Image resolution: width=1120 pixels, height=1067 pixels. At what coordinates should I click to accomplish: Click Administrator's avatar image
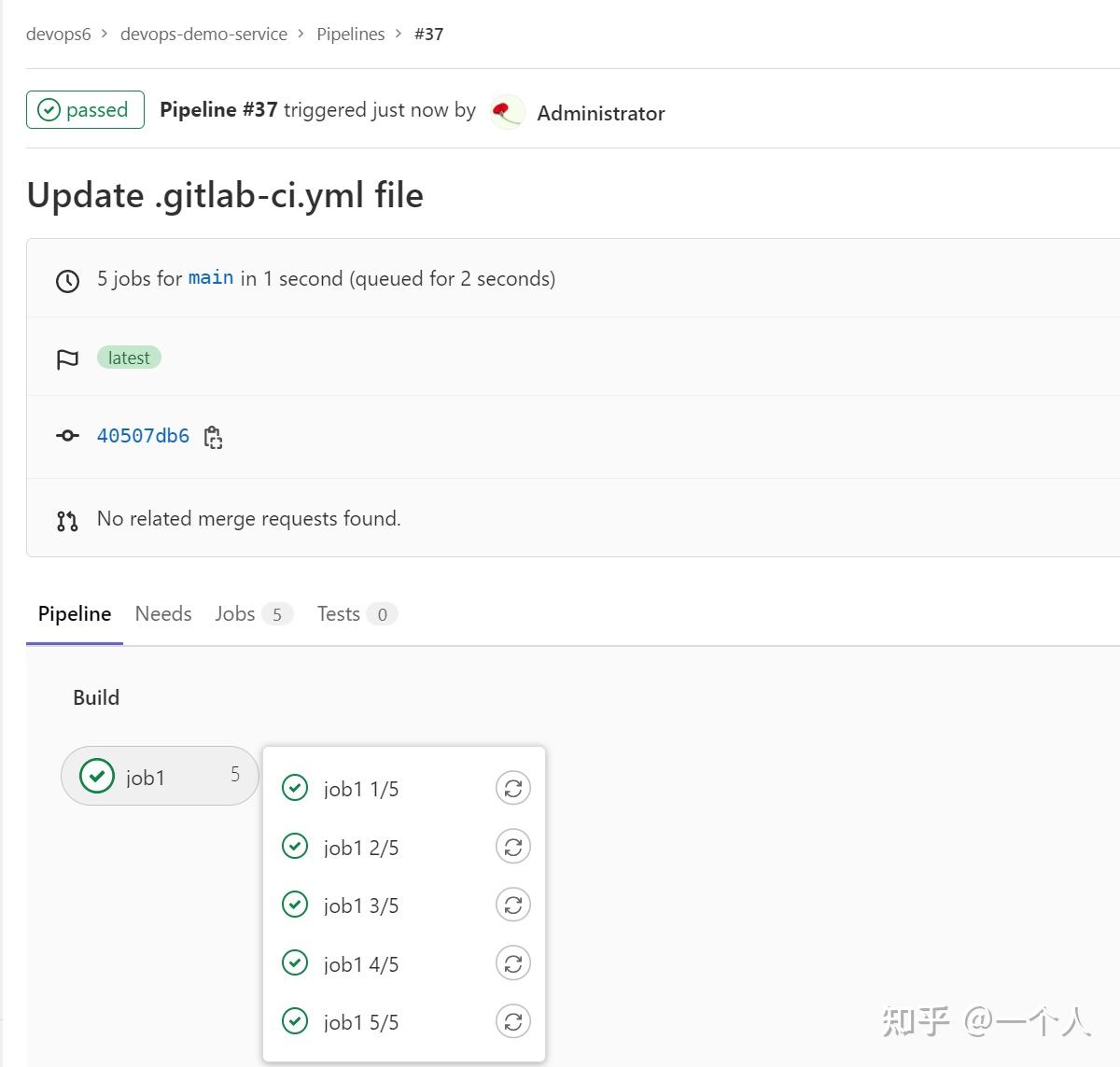click(507, 111)
